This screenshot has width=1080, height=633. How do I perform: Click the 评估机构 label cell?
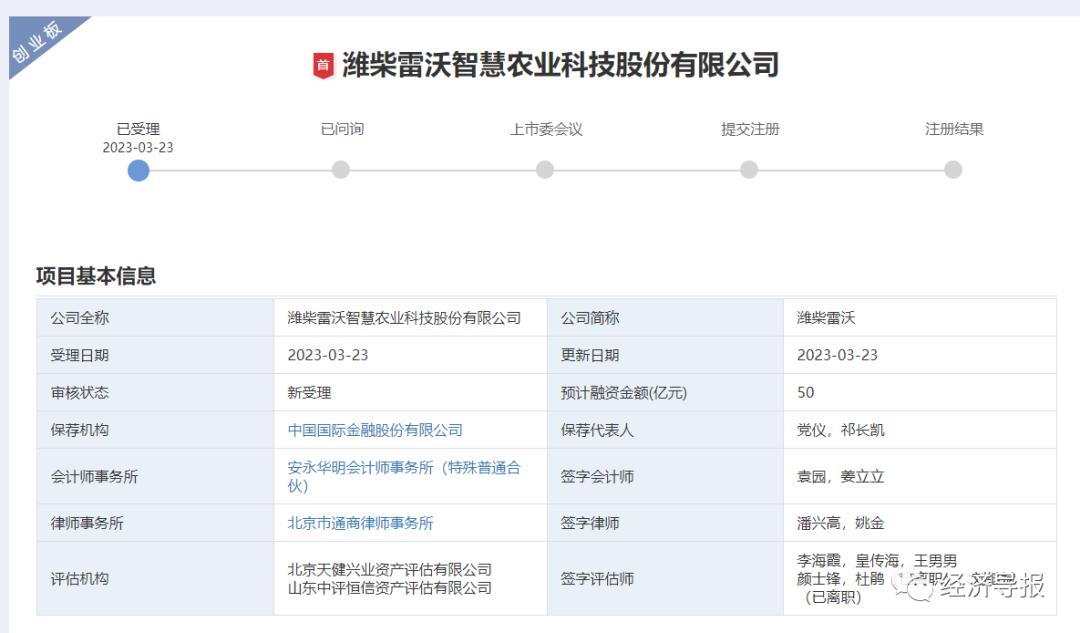156,579
